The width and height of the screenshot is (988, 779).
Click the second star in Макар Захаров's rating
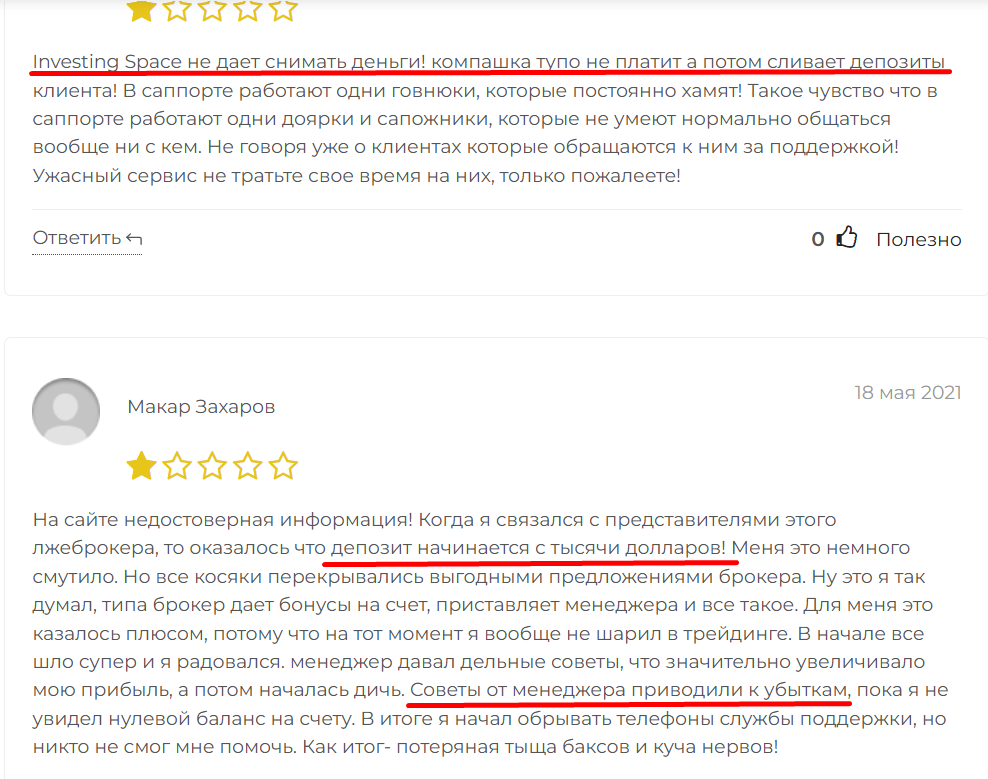click(176, 466)
